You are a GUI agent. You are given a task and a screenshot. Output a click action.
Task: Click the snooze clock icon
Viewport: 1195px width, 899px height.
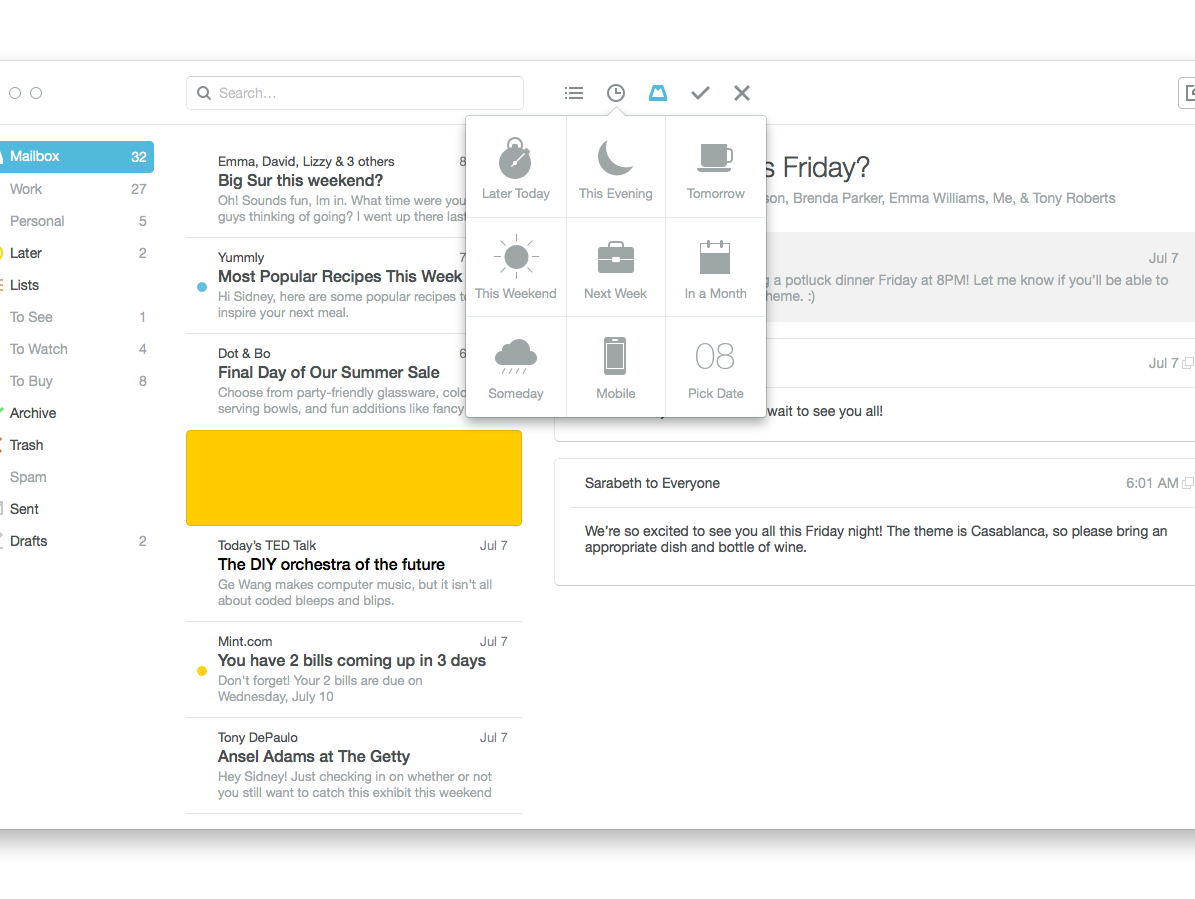click(615, 92)
